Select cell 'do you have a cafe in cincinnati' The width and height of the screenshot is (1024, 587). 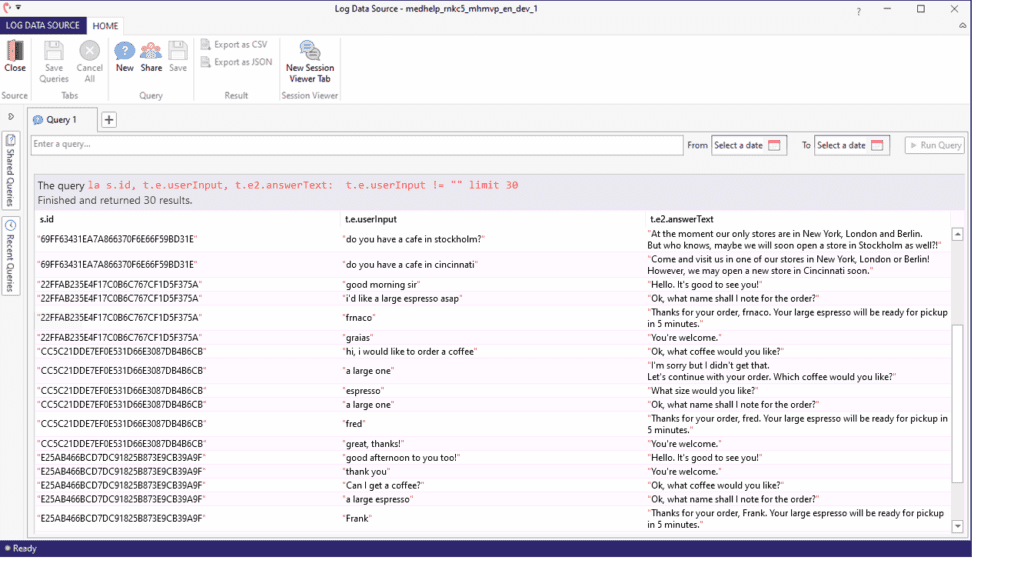pos(410,265)
